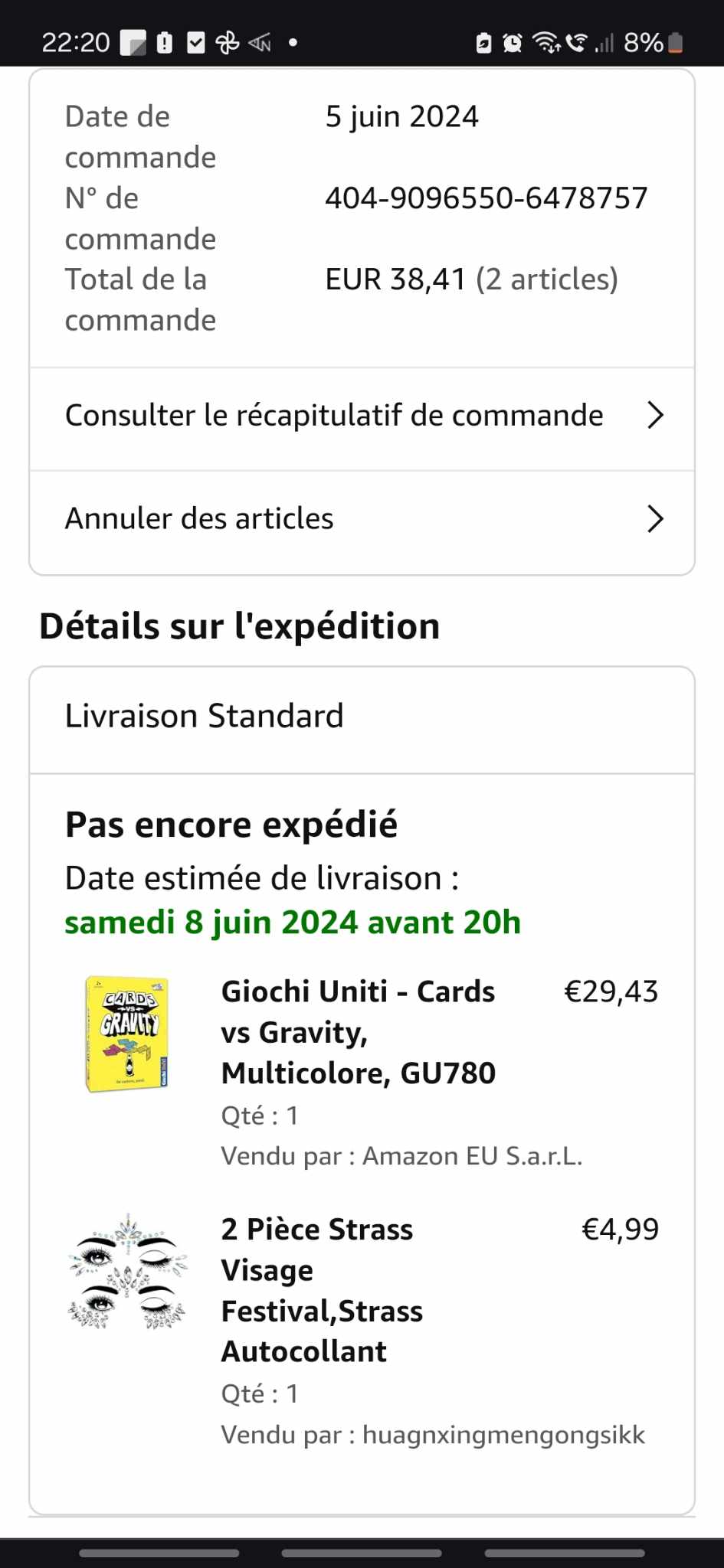Viewport: 724px width, 1568px height.
Task: Tap the alarm clock status icon
Action: 513,43
